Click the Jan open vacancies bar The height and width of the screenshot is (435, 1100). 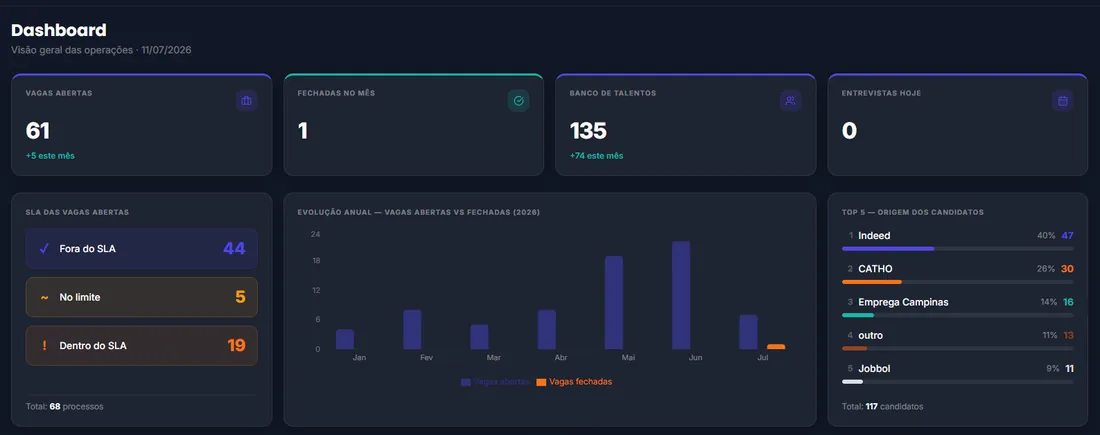click(345, 340)
